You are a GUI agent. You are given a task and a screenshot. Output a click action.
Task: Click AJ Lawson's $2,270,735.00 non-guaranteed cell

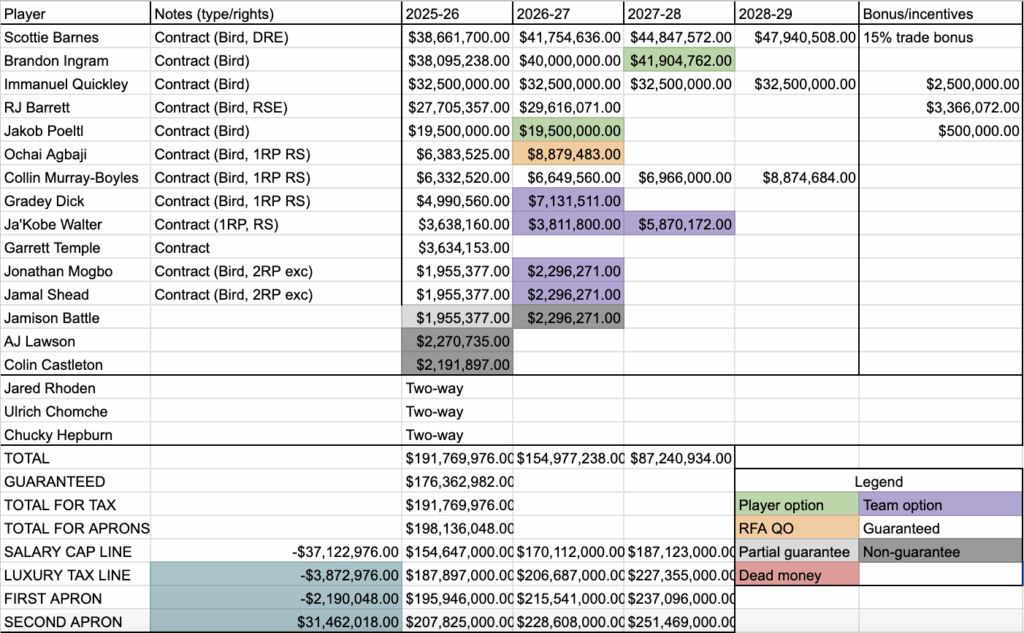coord(457,342)
